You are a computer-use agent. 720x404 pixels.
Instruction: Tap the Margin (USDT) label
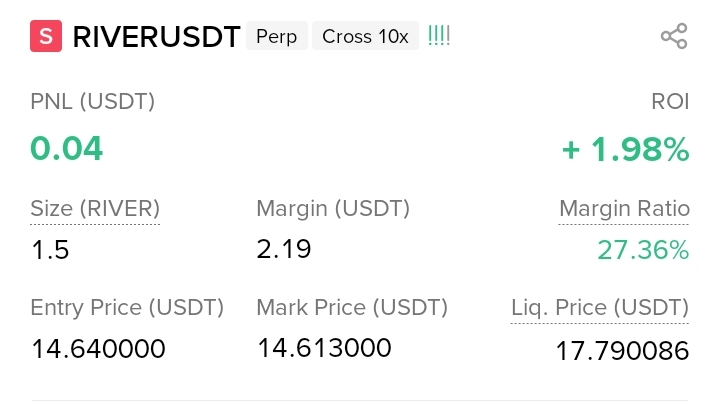pyautogui.click(x=333, y=209)
